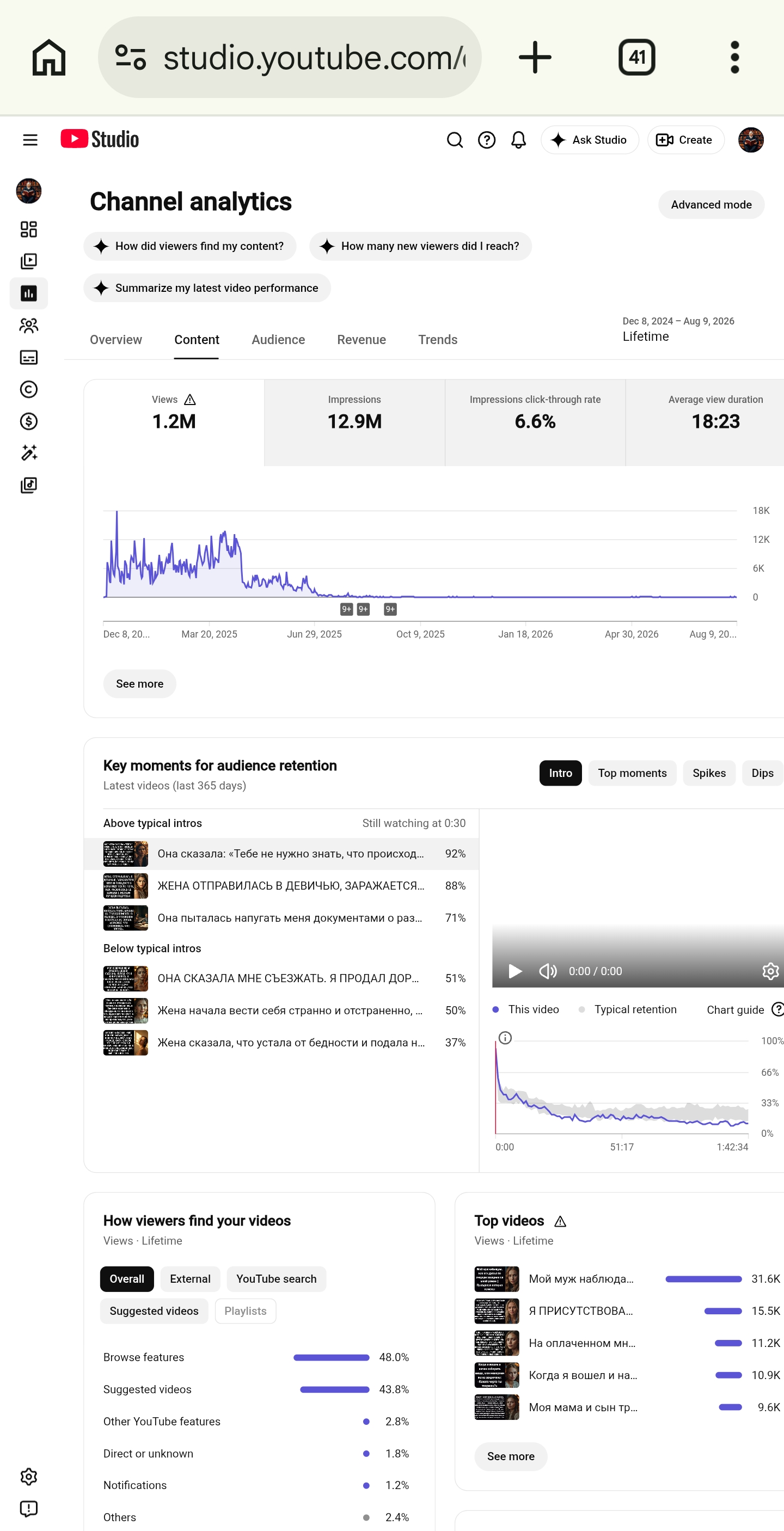This screenshot has height=1531, width=784.
Task: Filter traffic by YouTube search
Action: pos(277,1279)
